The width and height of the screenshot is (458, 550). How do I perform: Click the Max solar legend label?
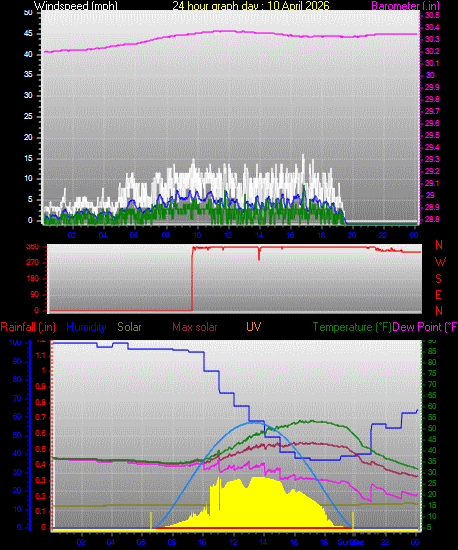pos(195,327)
